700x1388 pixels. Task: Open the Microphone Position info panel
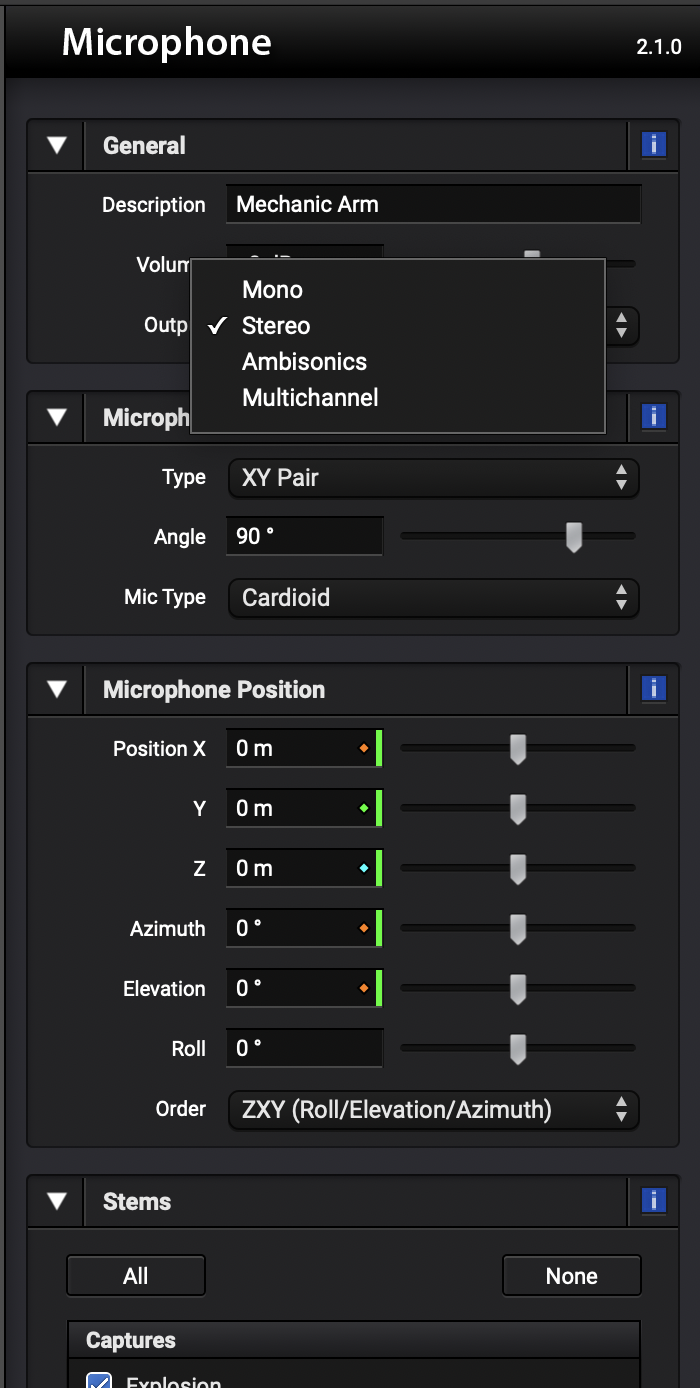[653, 689]
